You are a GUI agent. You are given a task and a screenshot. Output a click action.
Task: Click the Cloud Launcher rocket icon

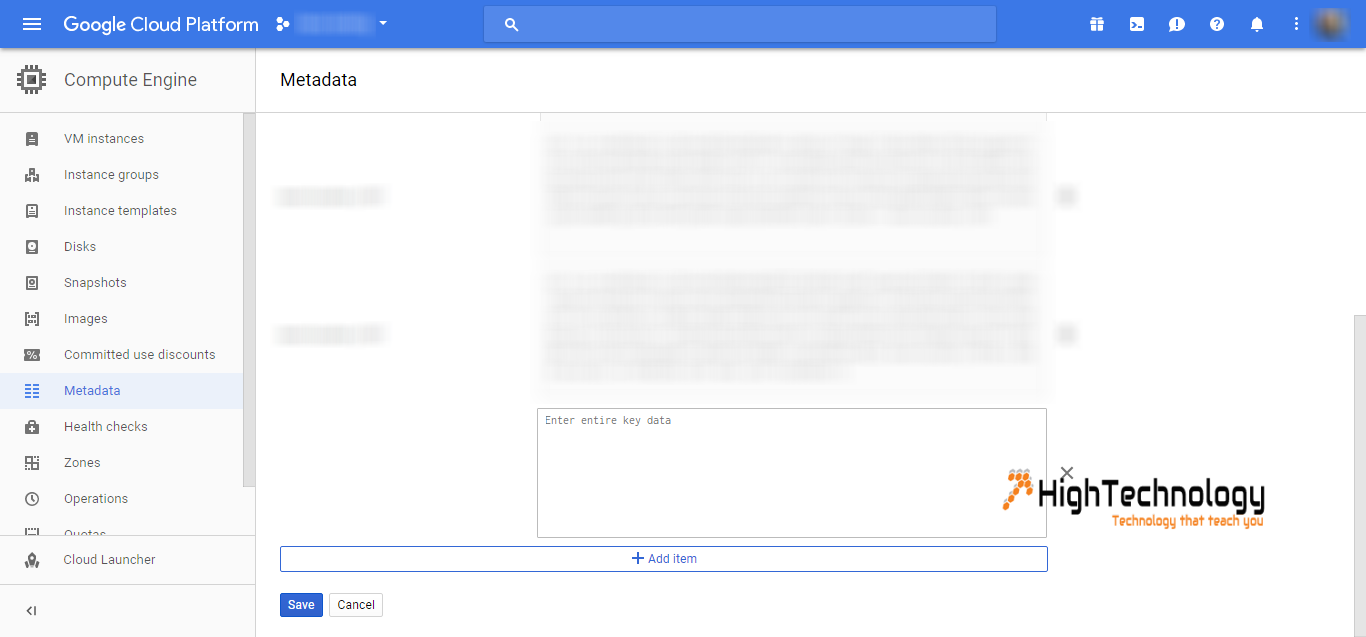pos(32,560)
